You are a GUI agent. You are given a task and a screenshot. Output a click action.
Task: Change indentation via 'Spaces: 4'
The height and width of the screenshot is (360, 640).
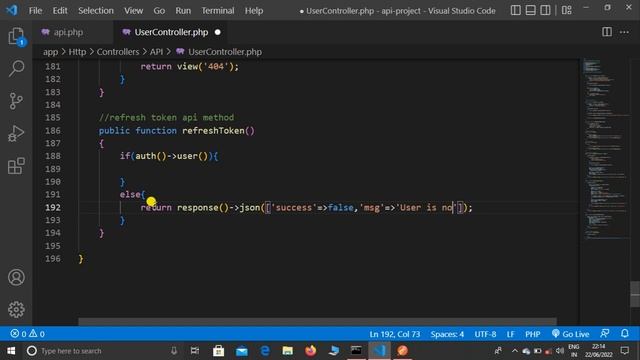(x=447, y=334)
